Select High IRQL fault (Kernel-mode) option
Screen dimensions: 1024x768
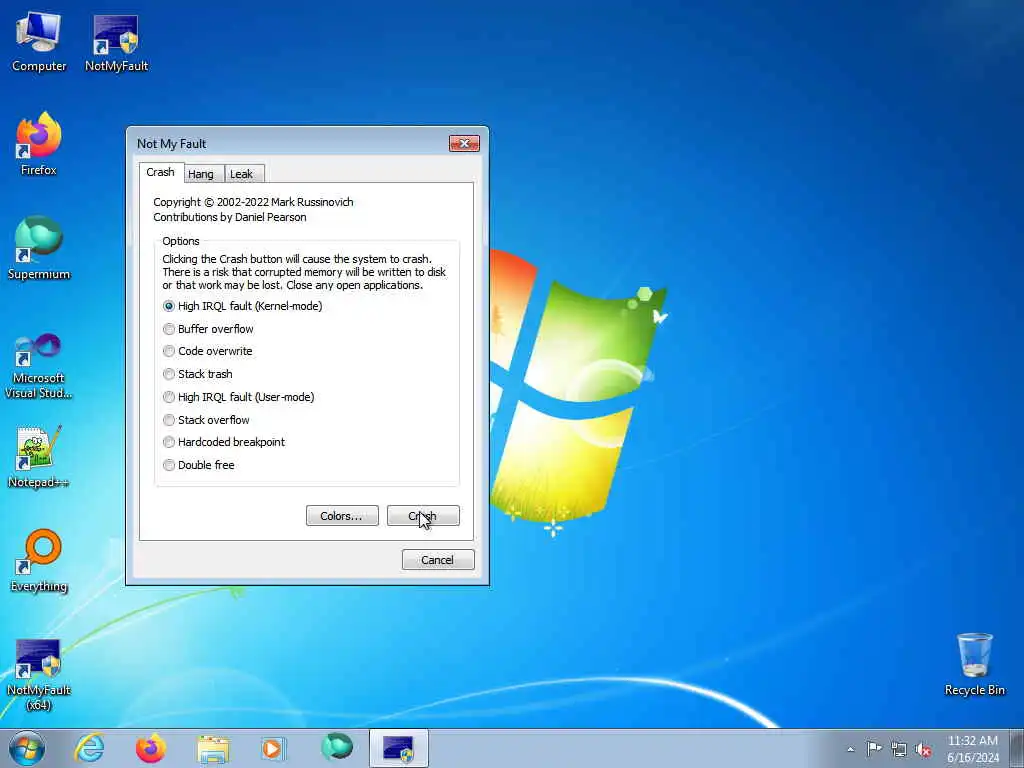coord(242,306)
